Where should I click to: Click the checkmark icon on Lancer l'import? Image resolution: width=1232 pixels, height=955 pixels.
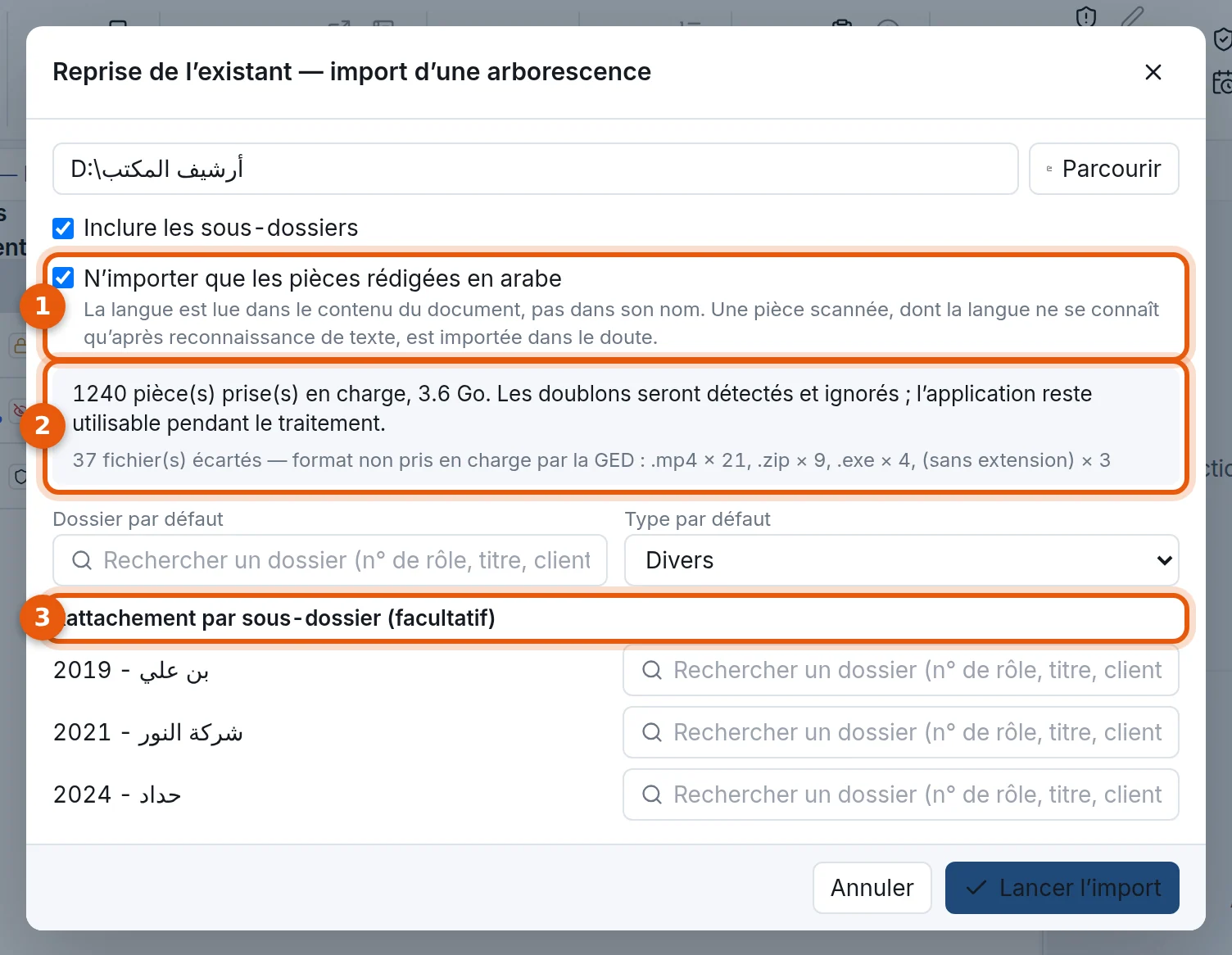pyautogui.click(x=976, y=888)
